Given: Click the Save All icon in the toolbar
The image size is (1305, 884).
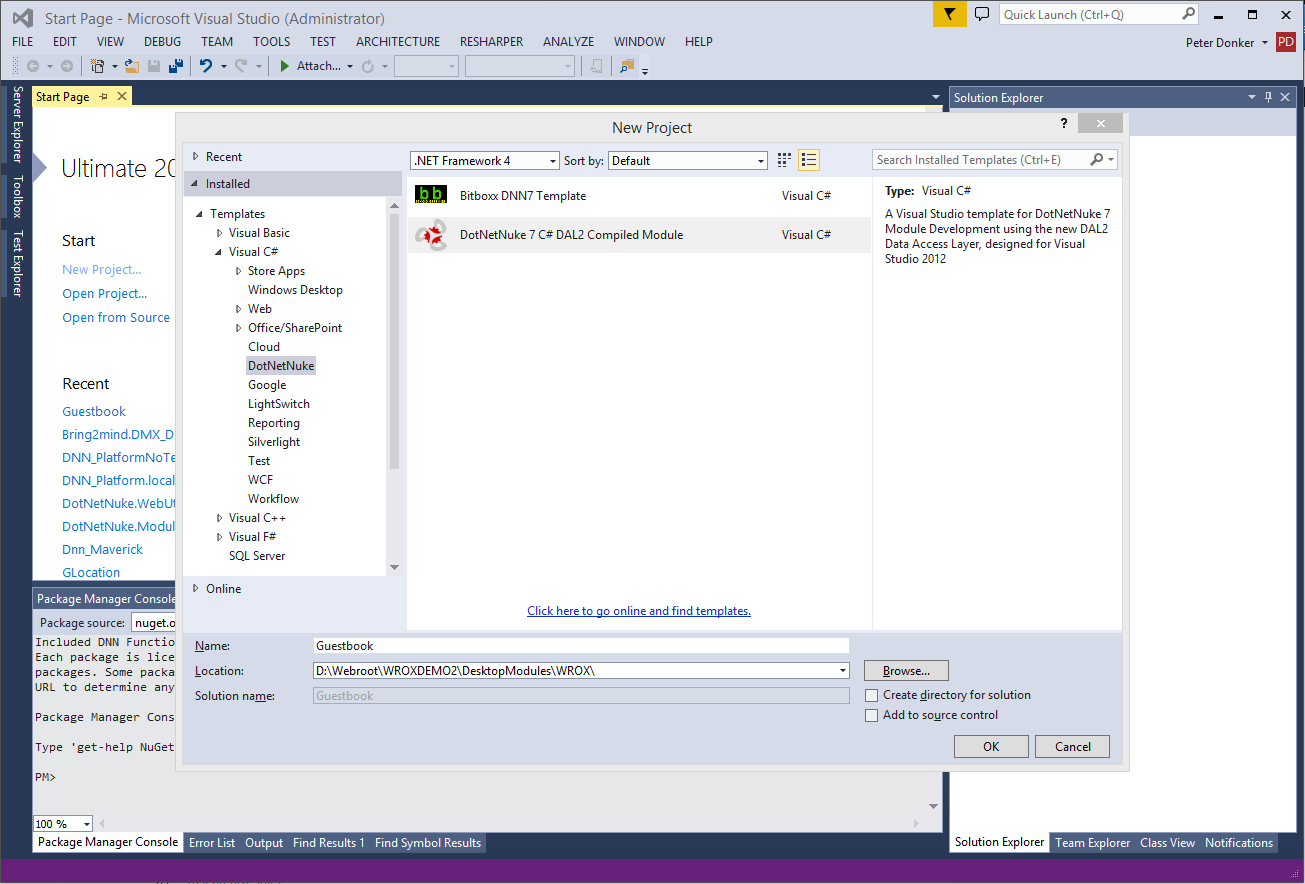Looking at the screenshot, I should point(176,66).
